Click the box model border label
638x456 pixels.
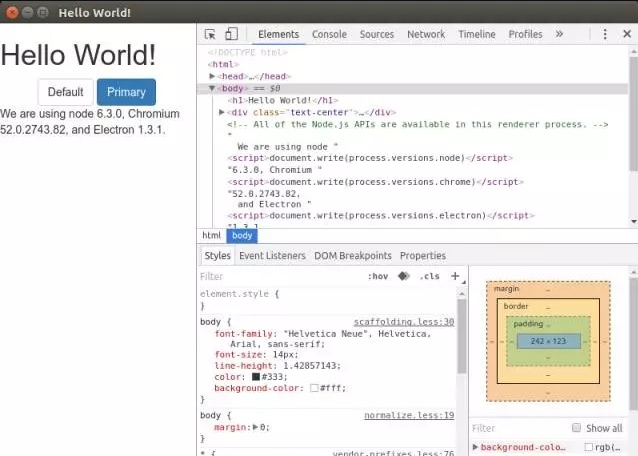516,306
